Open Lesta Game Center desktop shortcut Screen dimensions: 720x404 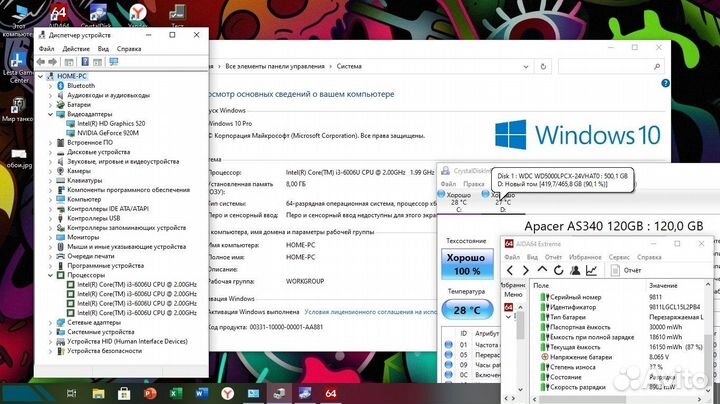[x=17, y=67]
